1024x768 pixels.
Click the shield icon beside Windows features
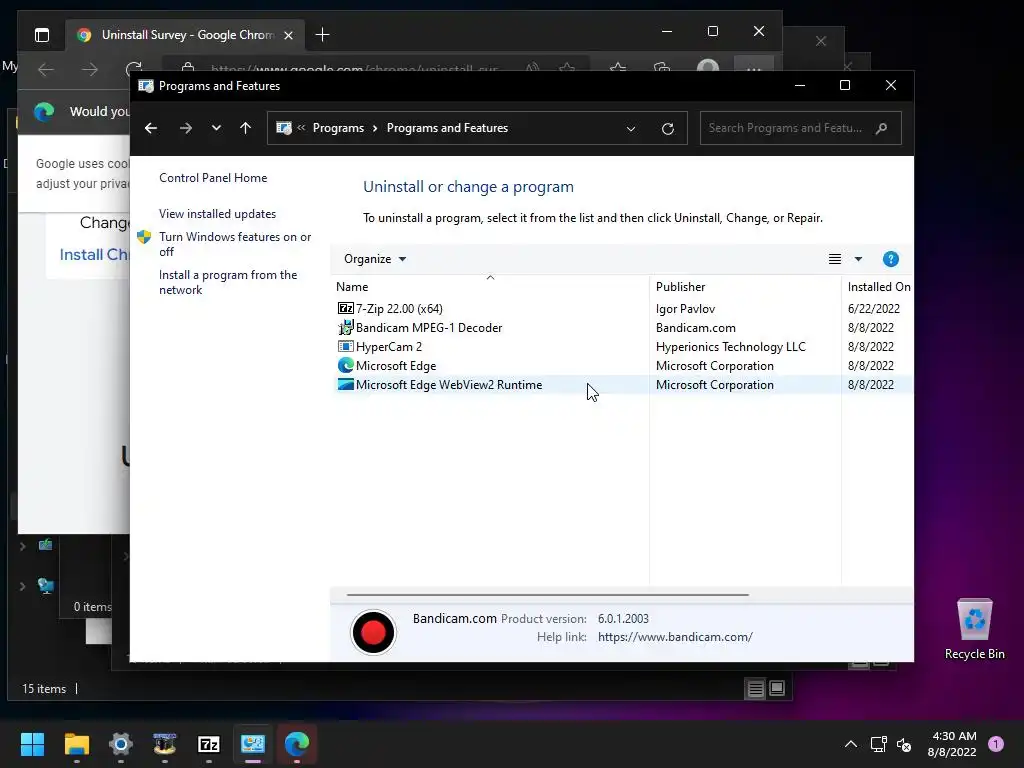coord(144,237)
